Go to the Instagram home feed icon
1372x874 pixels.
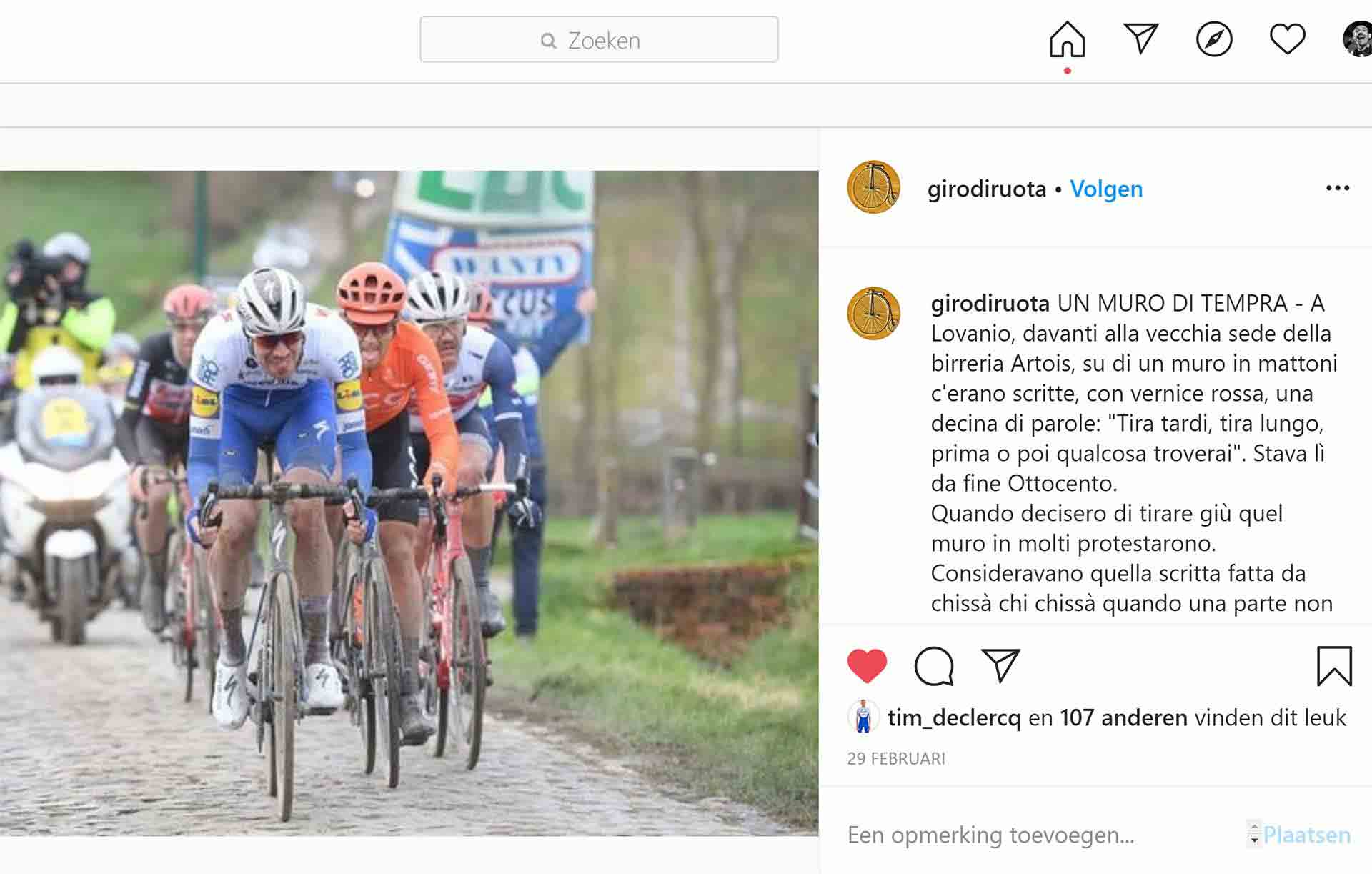point(1067,39)
